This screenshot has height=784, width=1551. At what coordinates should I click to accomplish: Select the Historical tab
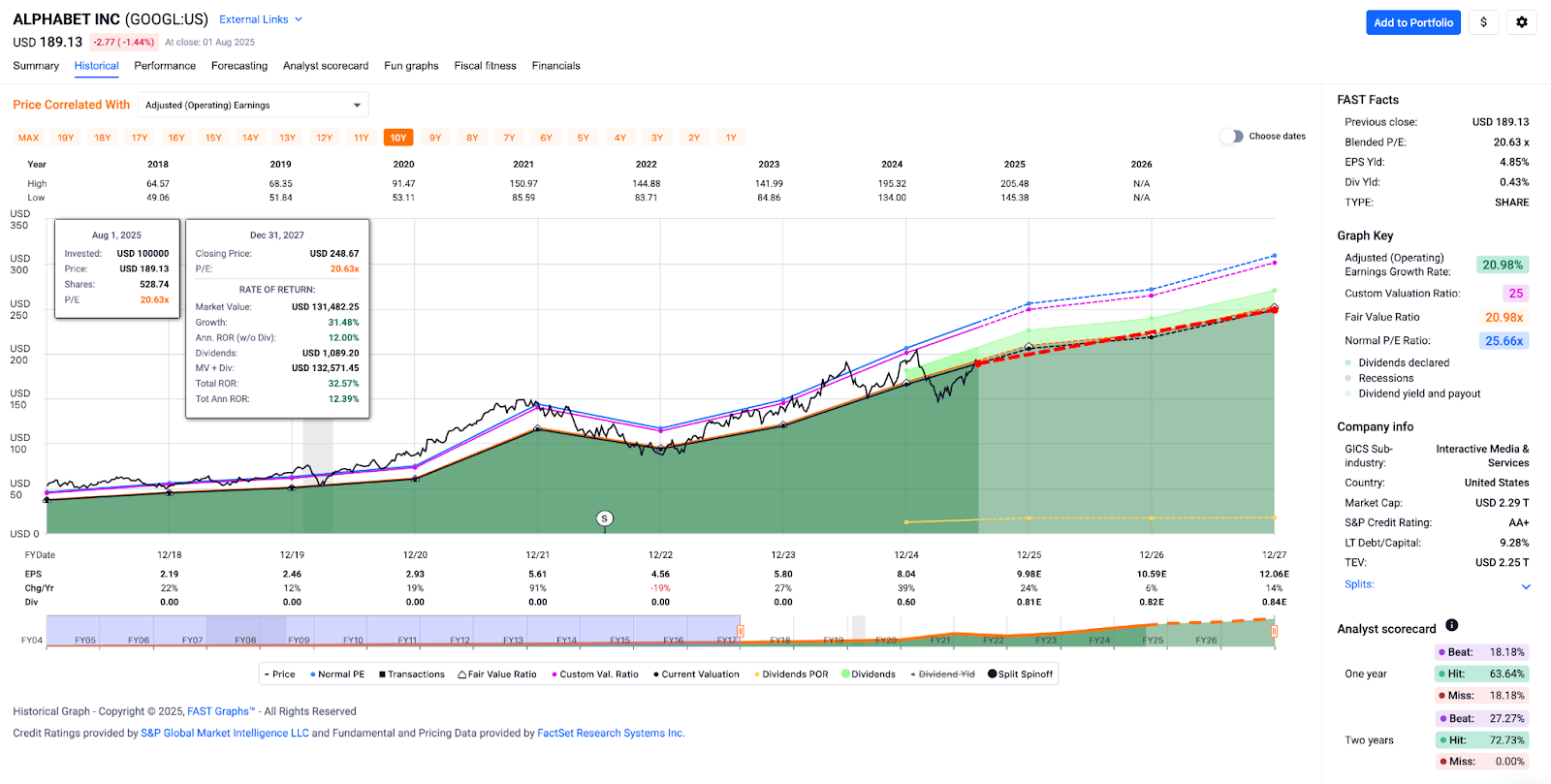click(x=97, y=66)
